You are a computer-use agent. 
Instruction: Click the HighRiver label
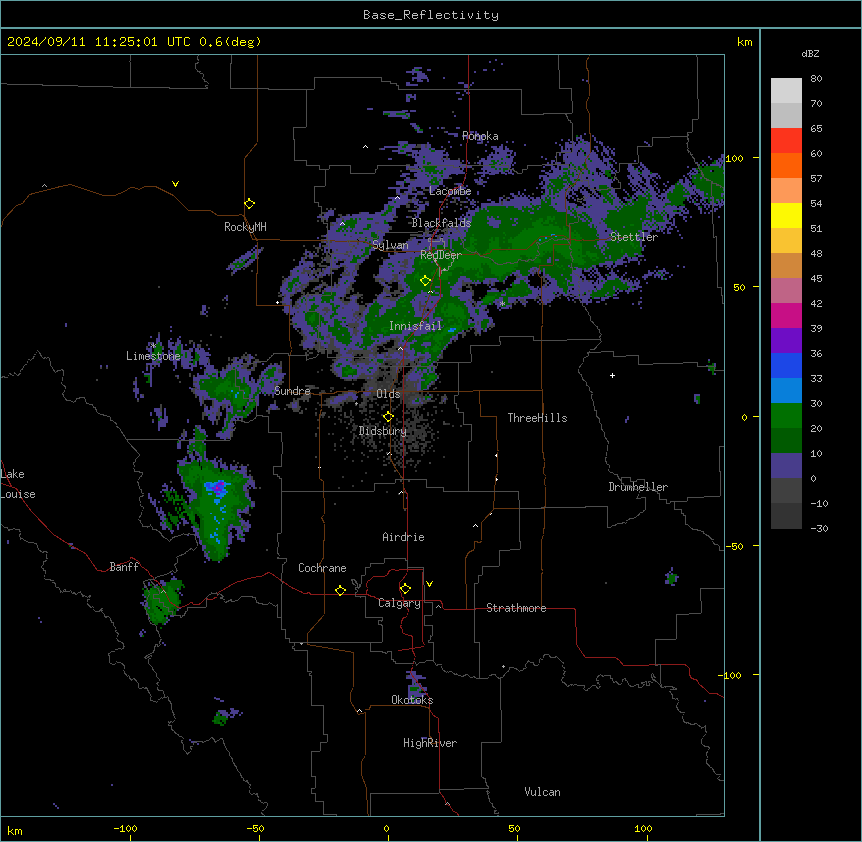click(x=430, y=743)
